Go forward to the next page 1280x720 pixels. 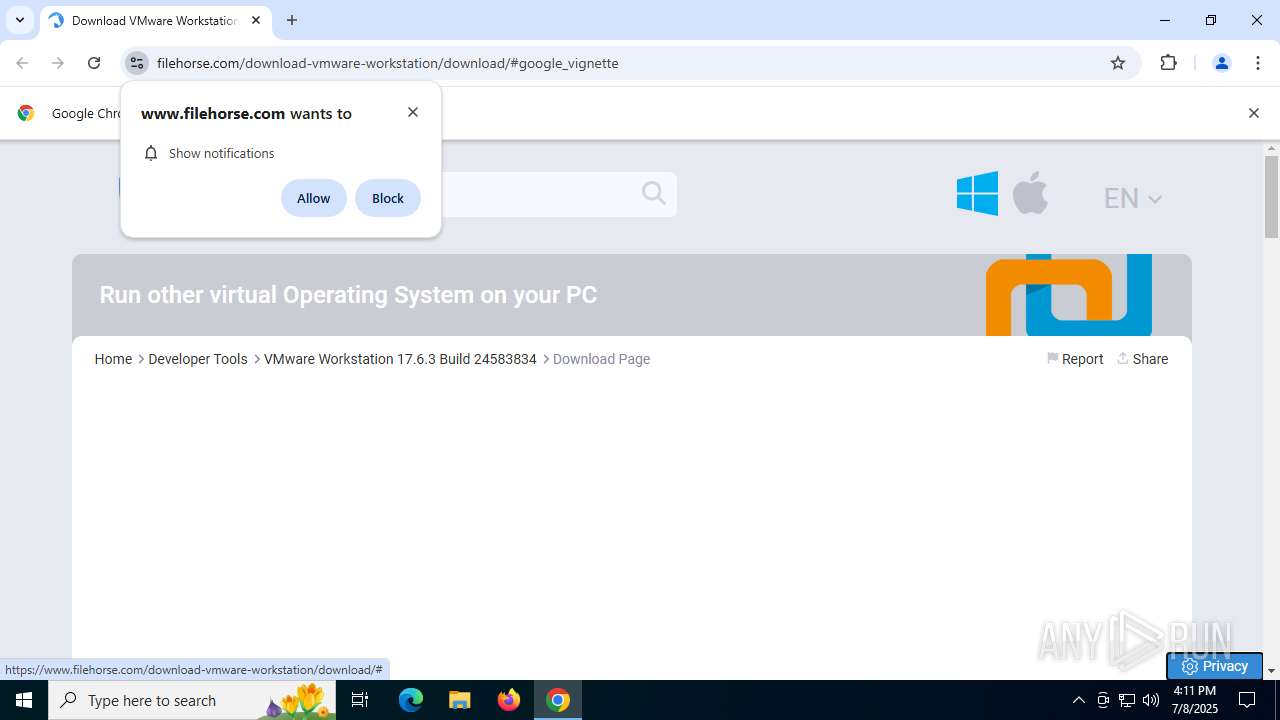(58, 63)
